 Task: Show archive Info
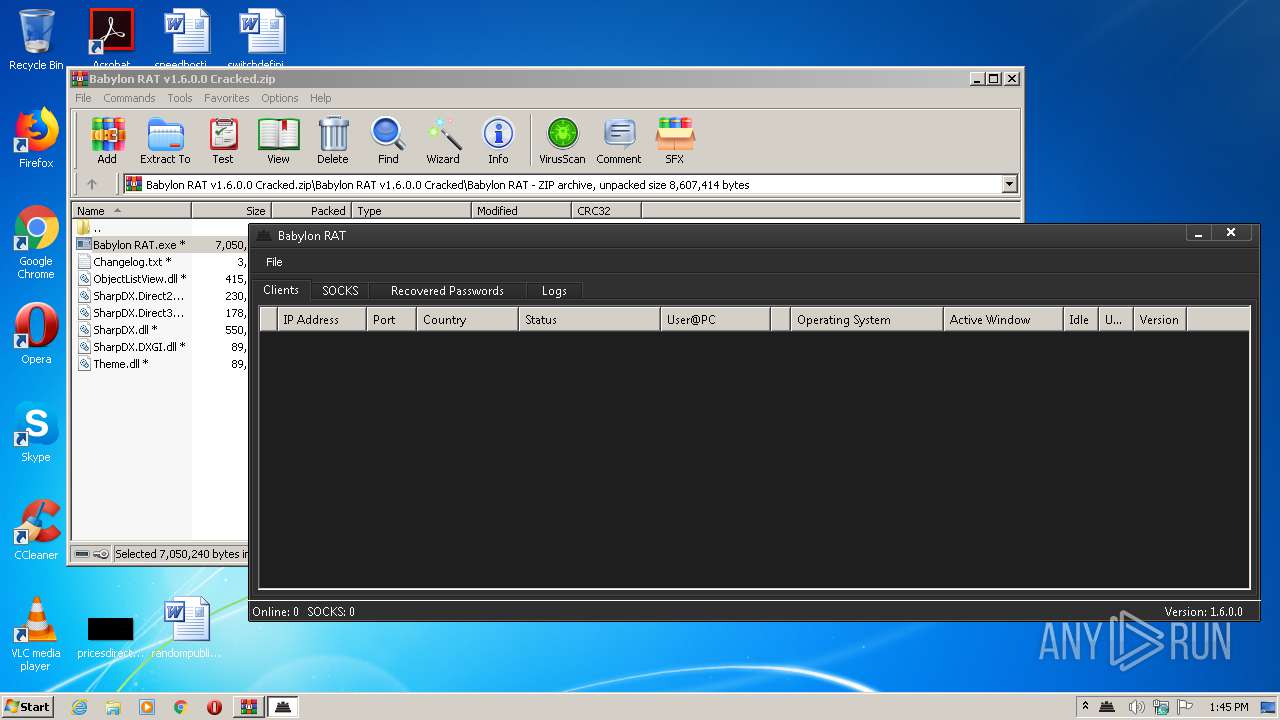[x=498, y=141]
